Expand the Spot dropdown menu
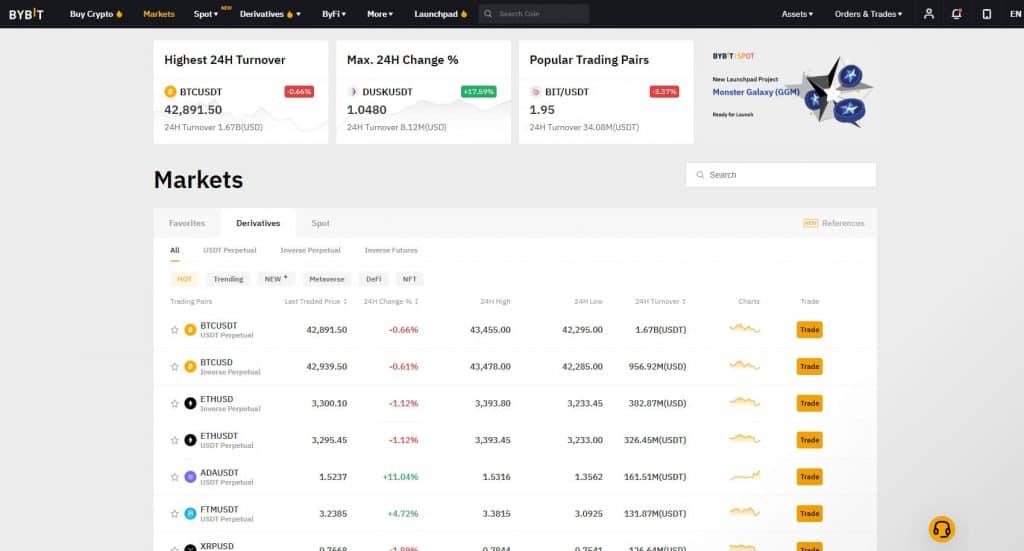 pyautogui.click(x=206, y=14)
